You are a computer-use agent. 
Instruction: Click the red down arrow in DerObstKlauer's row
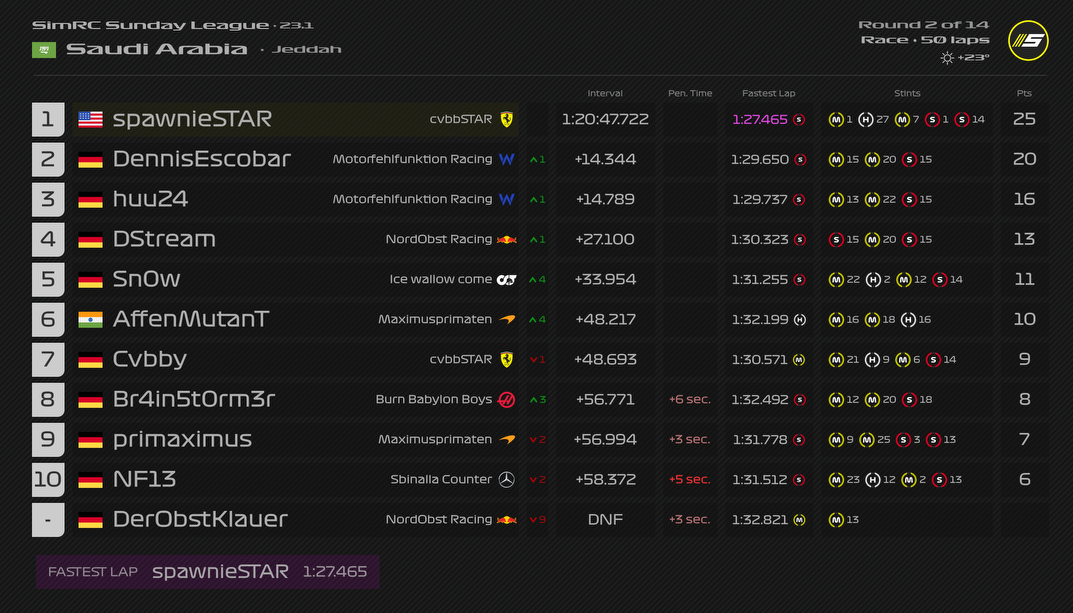tap(533, 519)
